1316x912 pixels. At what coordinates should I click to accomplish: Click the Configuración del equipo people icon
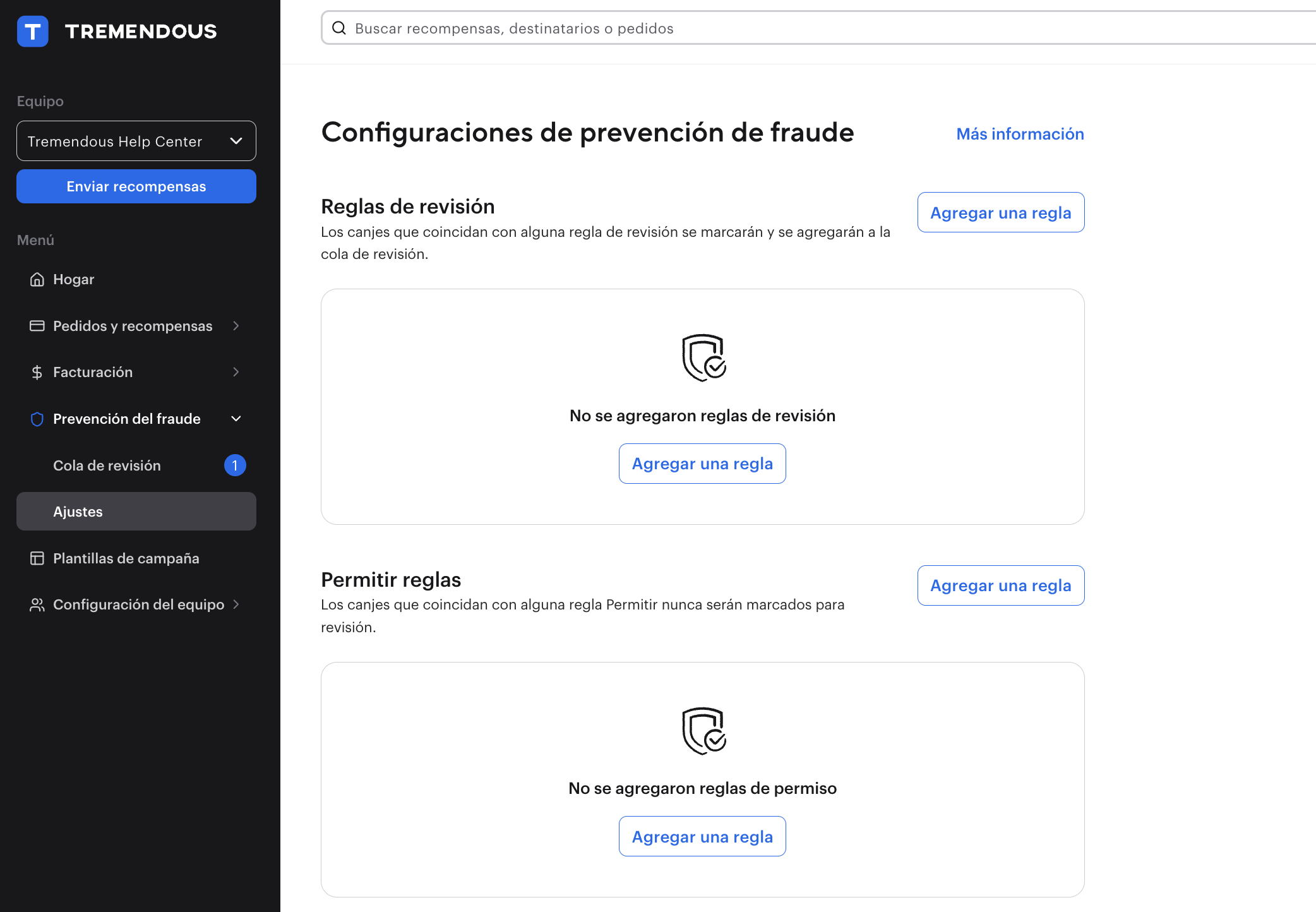tap(37, 604)
